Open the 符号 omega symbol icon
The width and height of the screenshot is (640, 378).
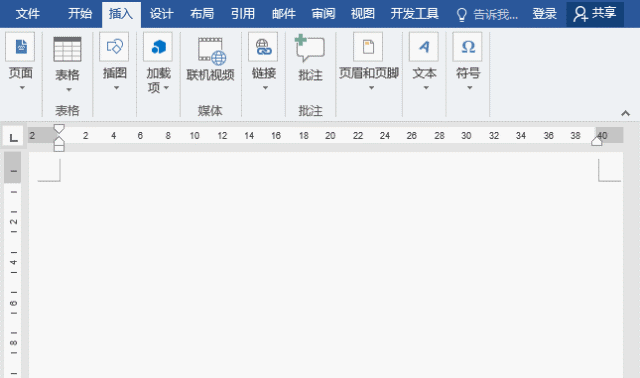pos(468,47)
